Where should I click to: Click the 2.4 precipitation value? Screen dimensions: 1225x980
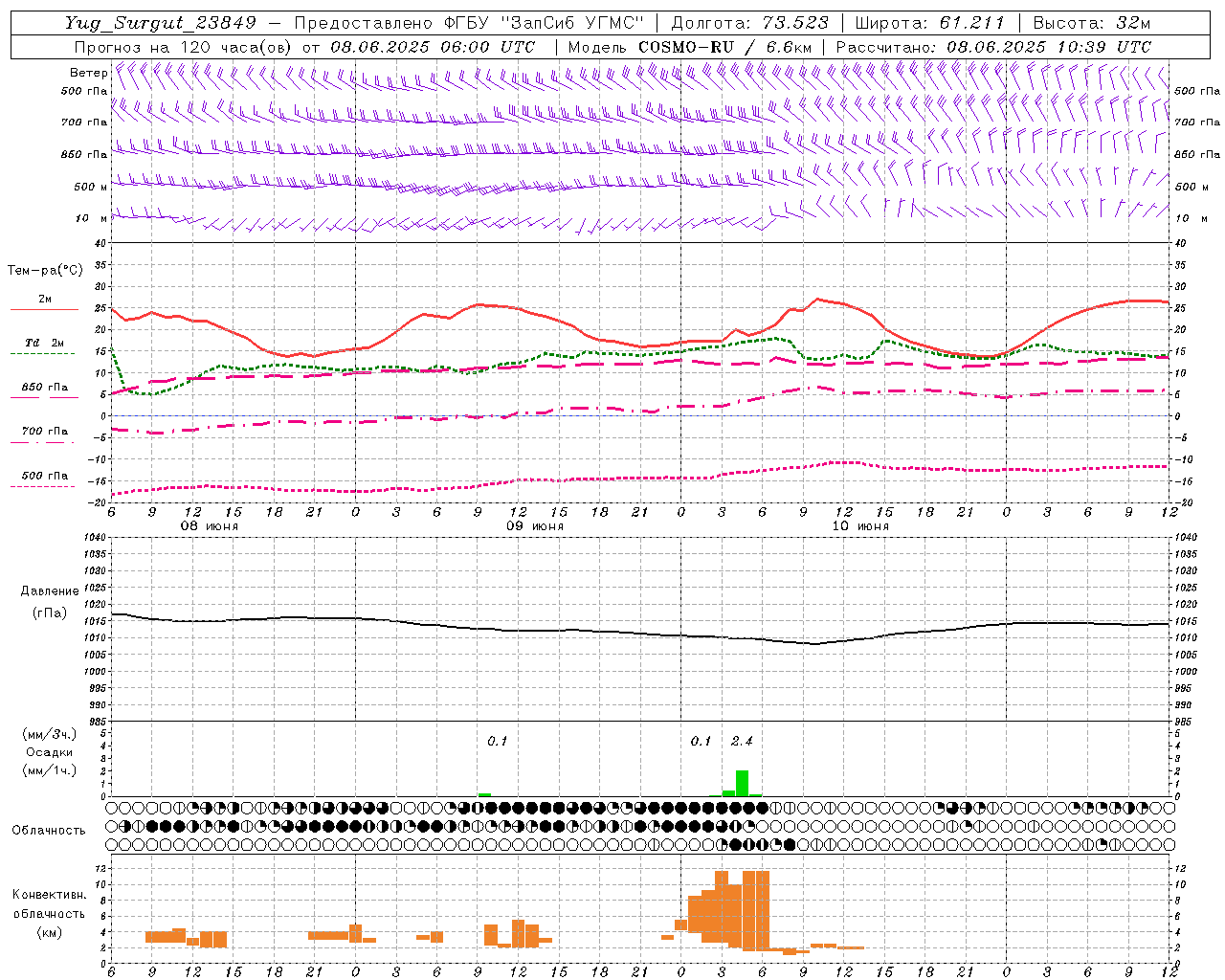[742, 741]
